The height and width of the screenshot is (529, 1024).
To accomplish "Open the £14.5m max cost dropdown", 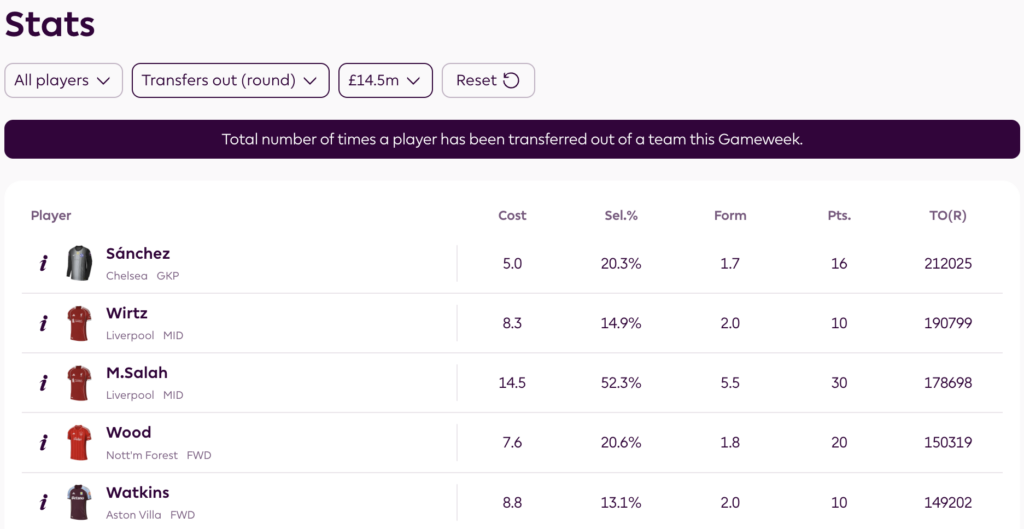I will (x=385, y=81).
